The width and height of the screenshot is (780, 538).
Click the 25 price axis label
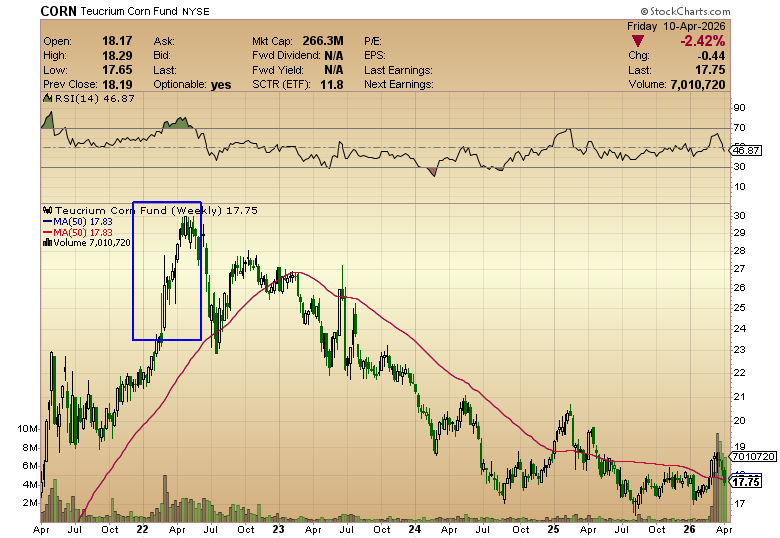pyautogui.click(x=739, y=308)
